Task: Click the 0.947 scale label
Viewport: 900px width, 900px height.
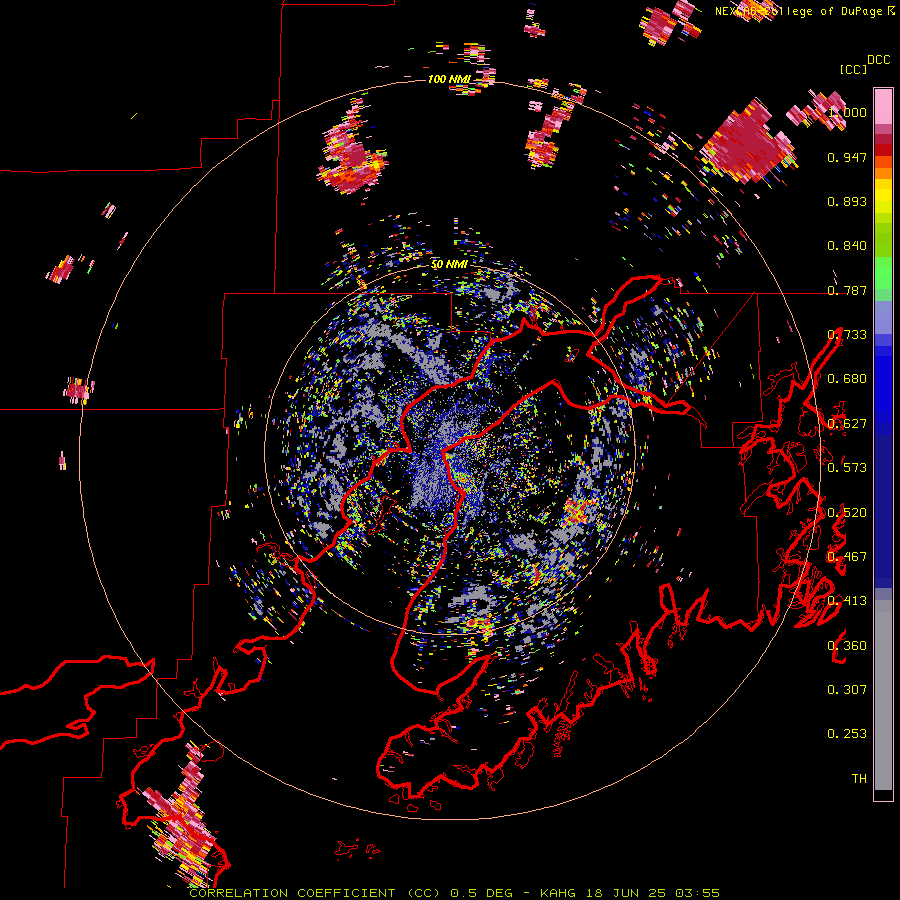Action: pyautogui.click(x=847, y=157)
